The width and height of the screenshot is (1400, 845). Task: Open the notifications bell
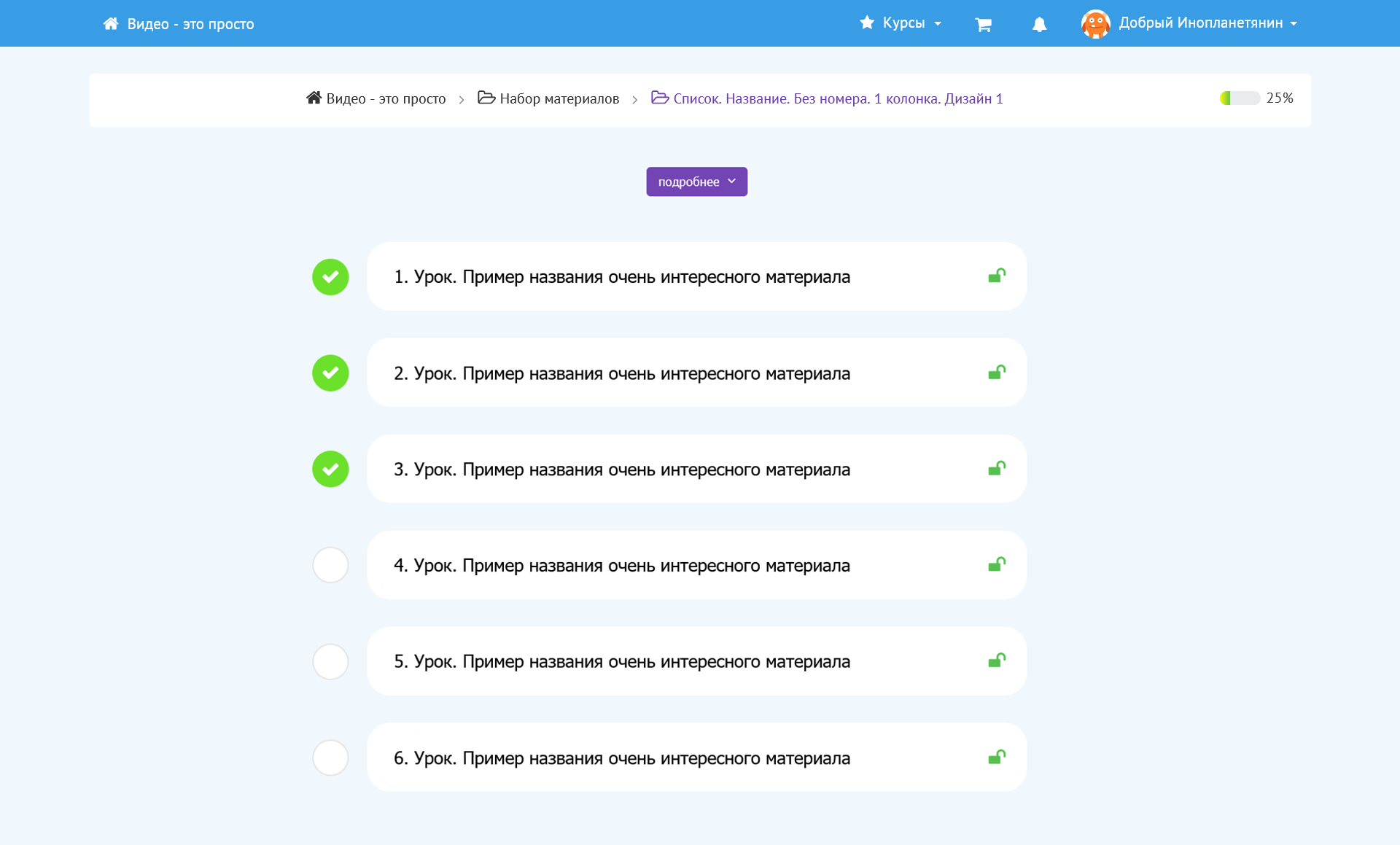pos(1039,25)
